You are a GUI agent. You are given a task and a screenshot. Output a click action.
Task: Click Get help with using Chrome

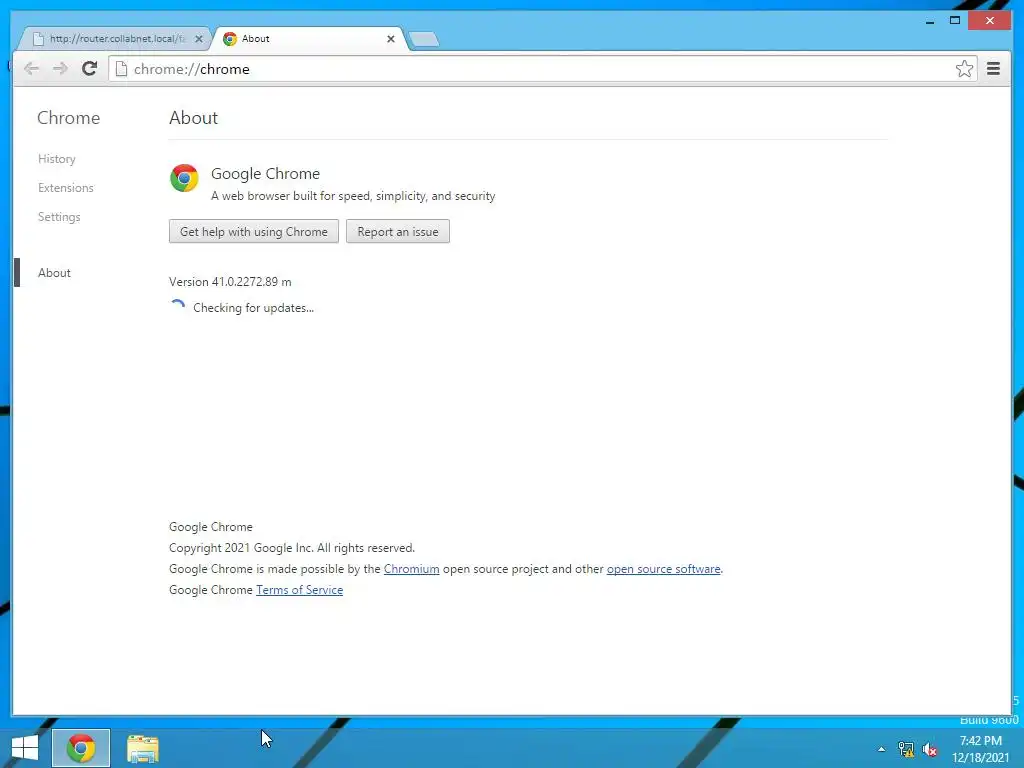pos(253,231)
